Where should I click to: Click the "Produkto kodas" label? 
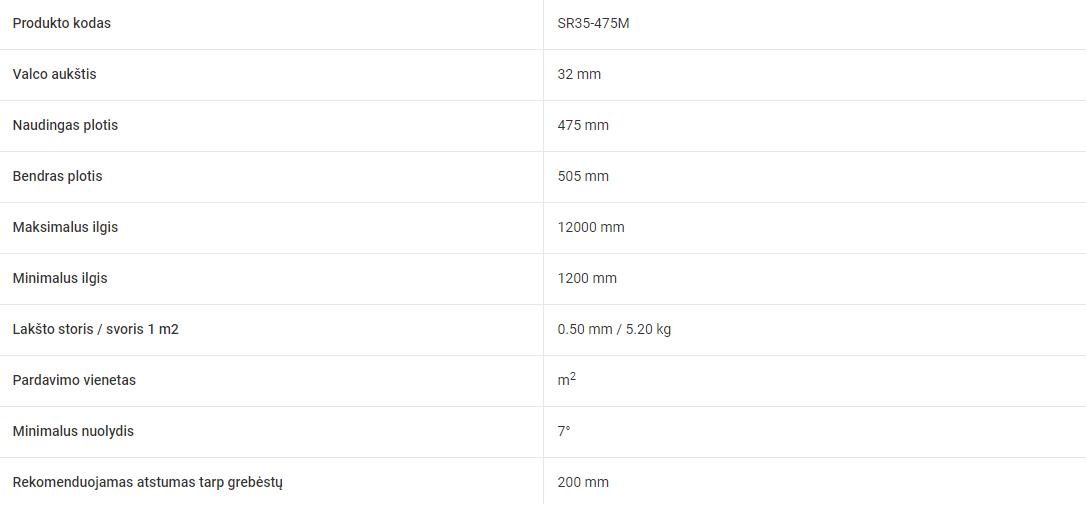pyautogui.click(x=62, y=24)
